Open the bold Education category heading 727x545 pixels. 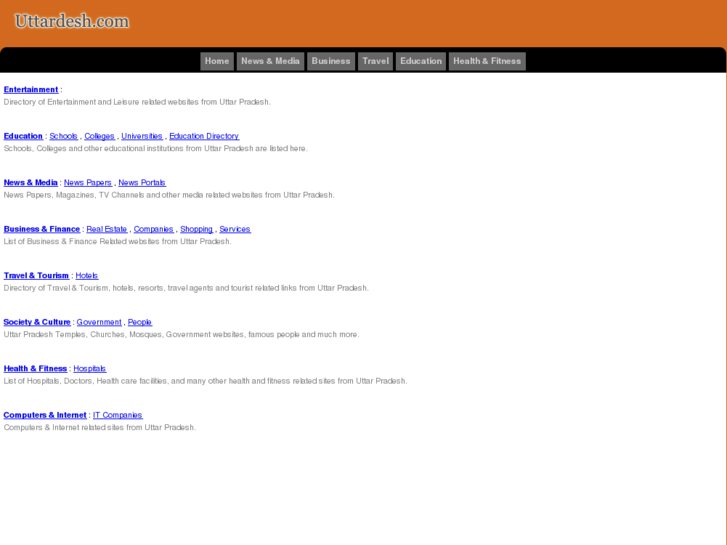pos(23,136)
